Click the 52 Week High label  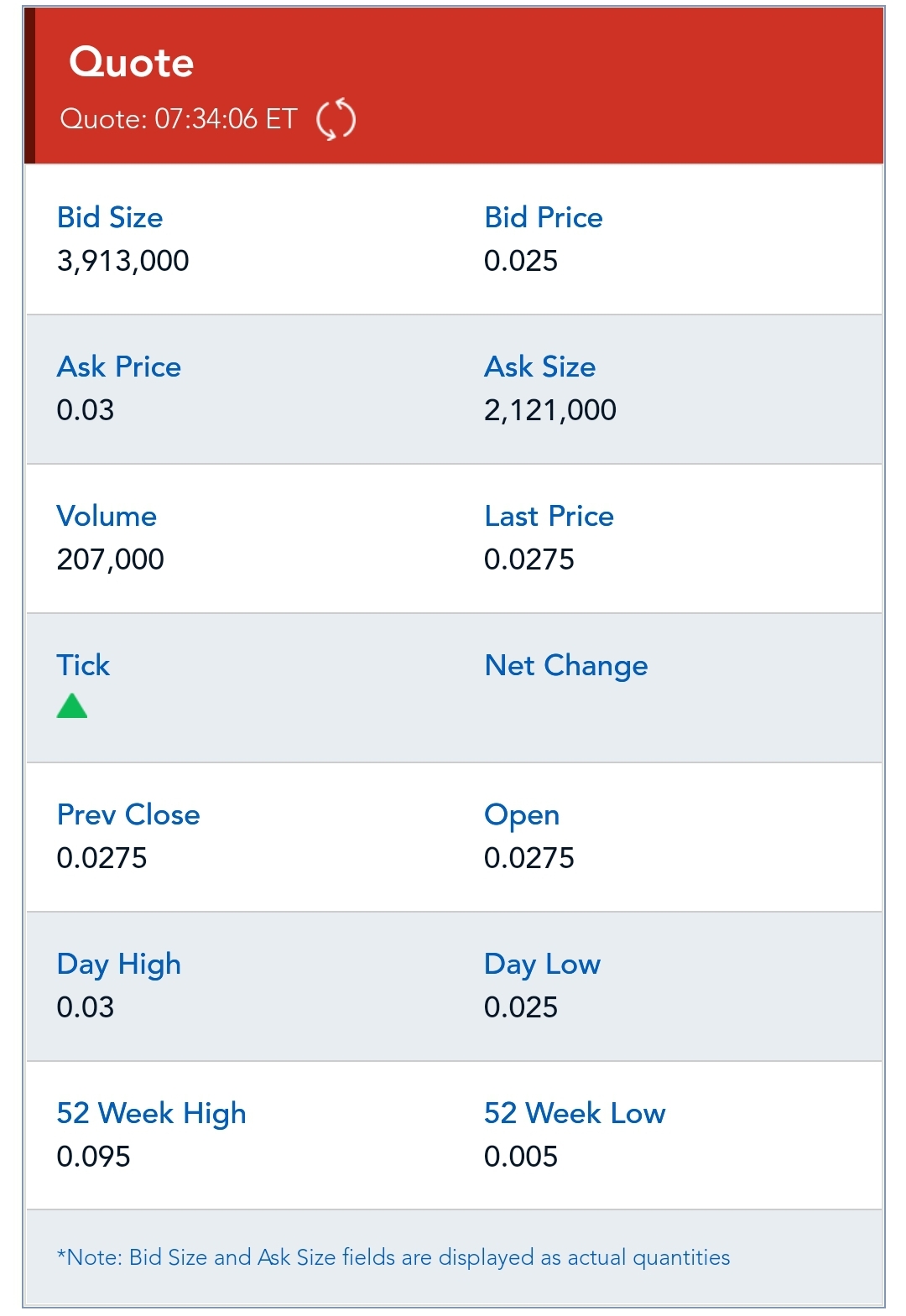pyautogui.click(x=151, y=1113)
